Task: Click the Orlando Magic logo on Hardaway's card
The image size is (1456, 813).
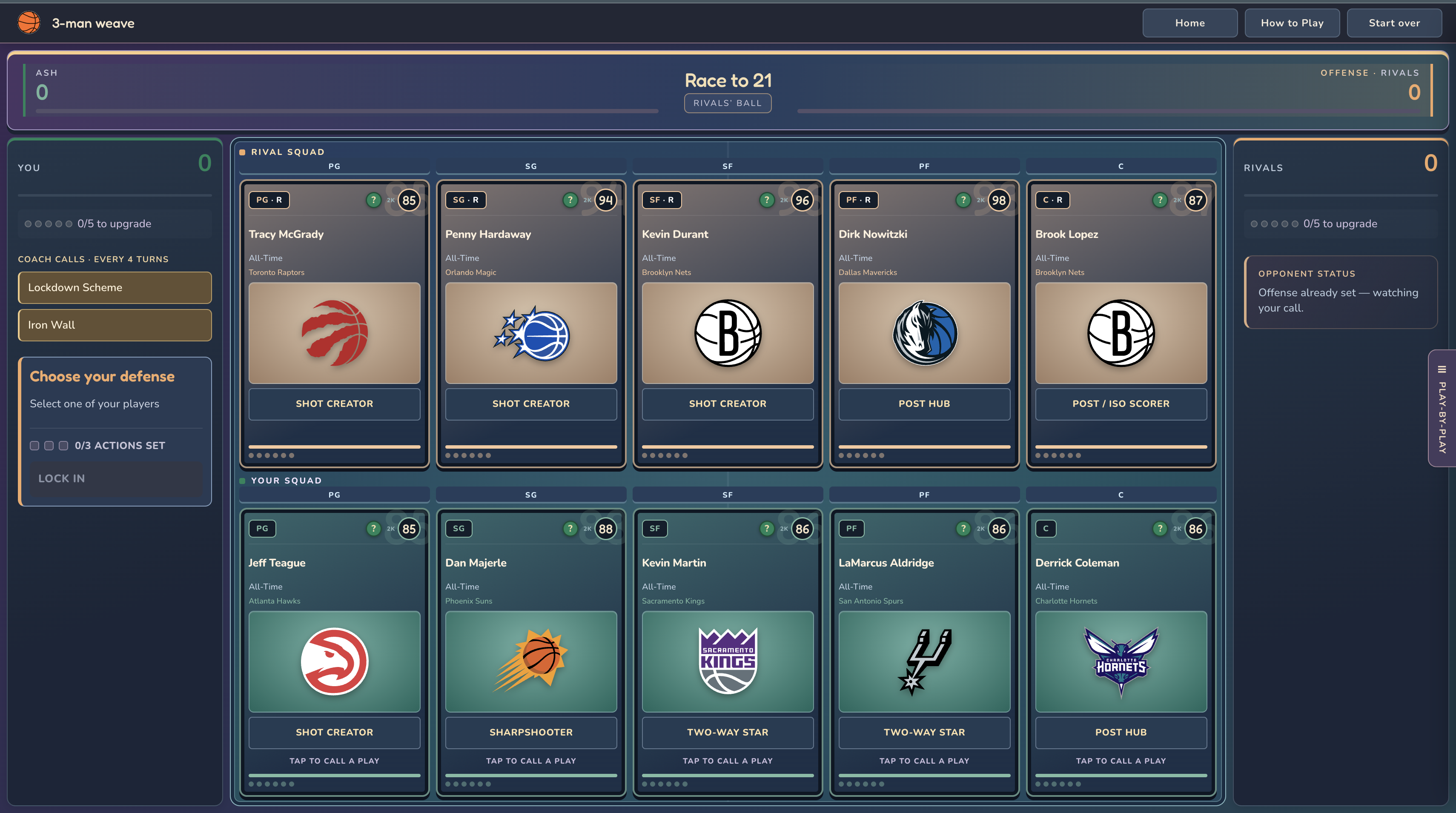Action: (531, 333)
